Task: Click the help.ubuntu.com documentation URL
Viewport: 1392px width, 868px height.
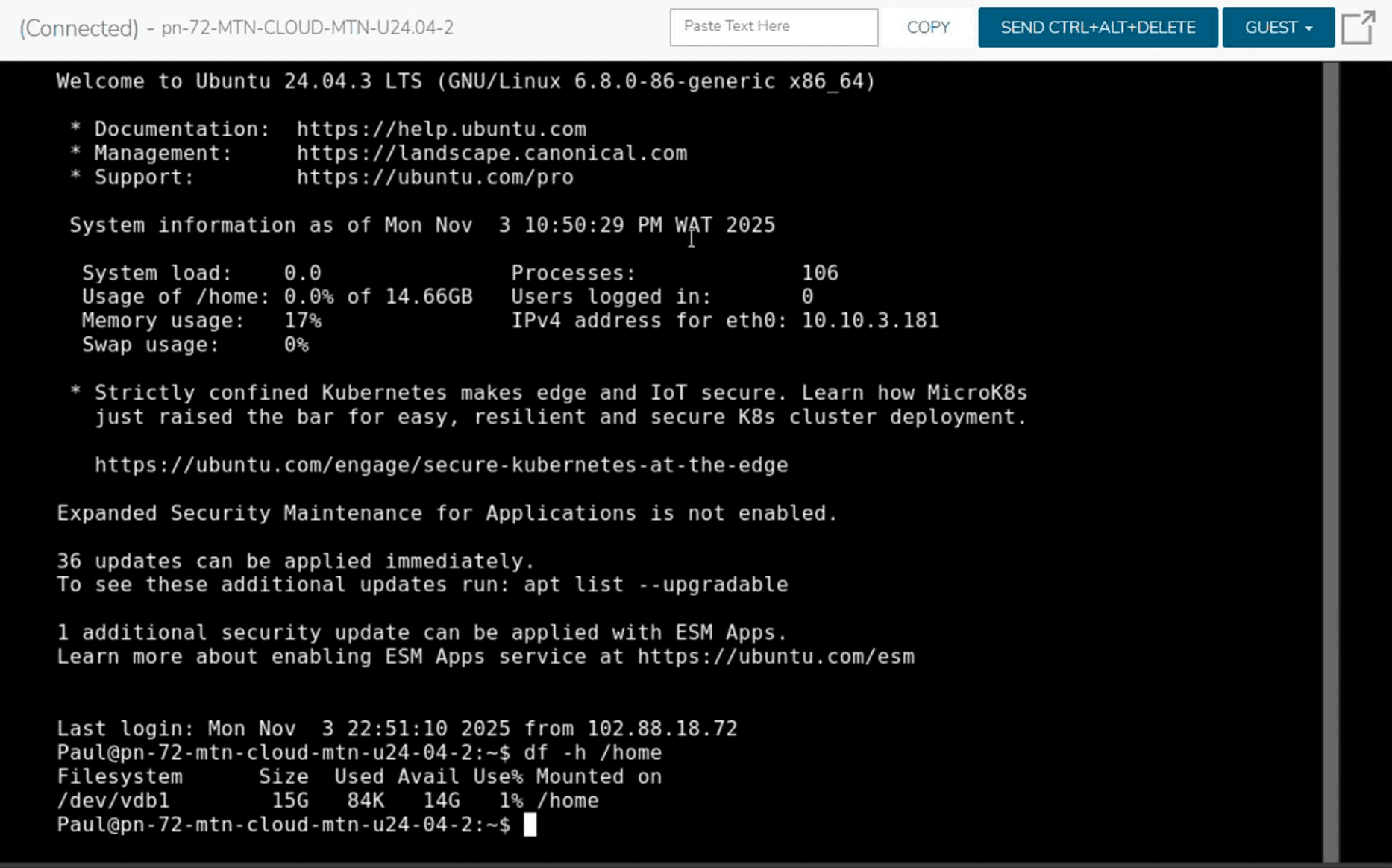Action: pos(442,129)
